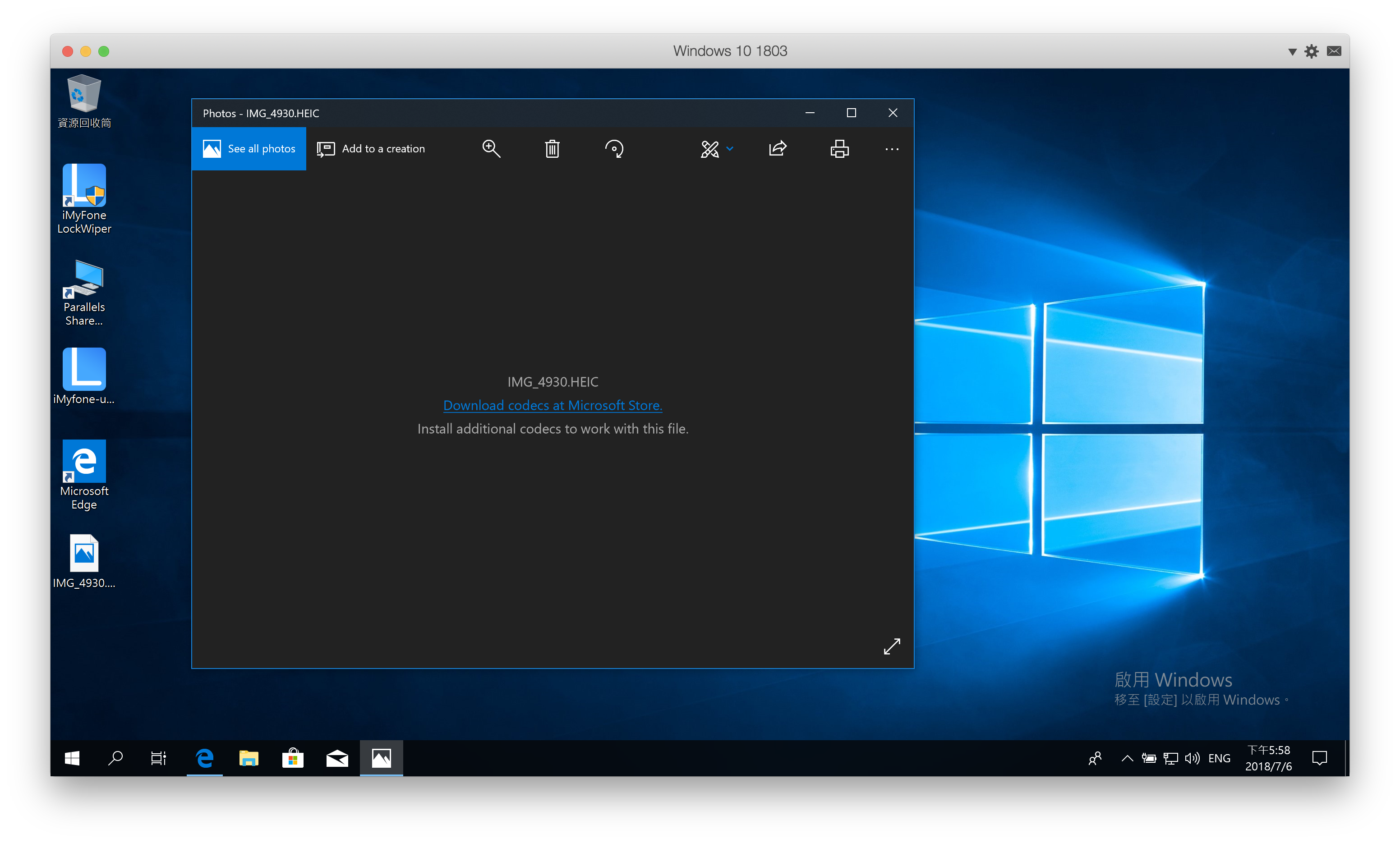Toggle fullscreen with the diagonal arrows icon

[x=892, y=646]
